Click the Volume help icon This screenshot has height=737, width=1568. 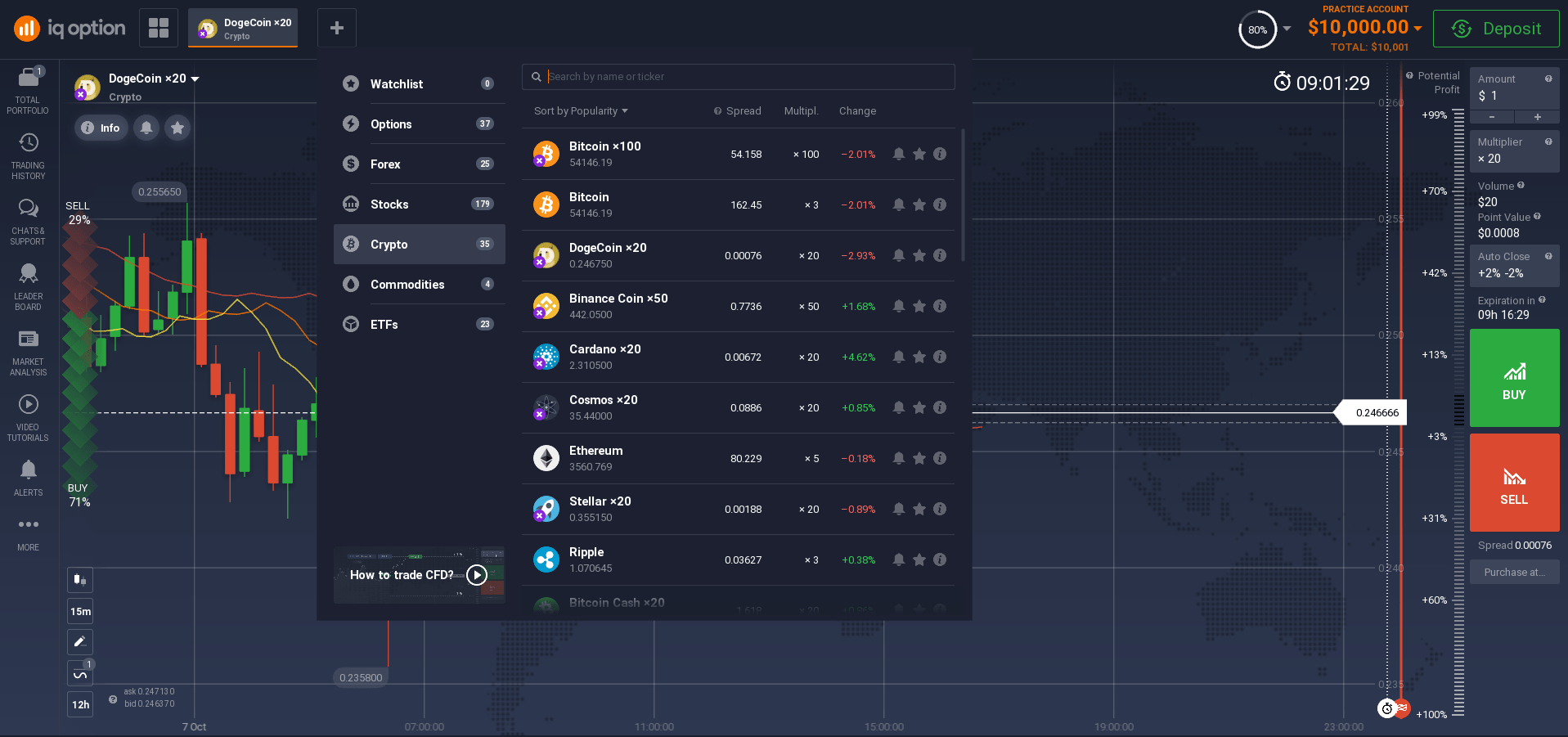coord(1521,186)
